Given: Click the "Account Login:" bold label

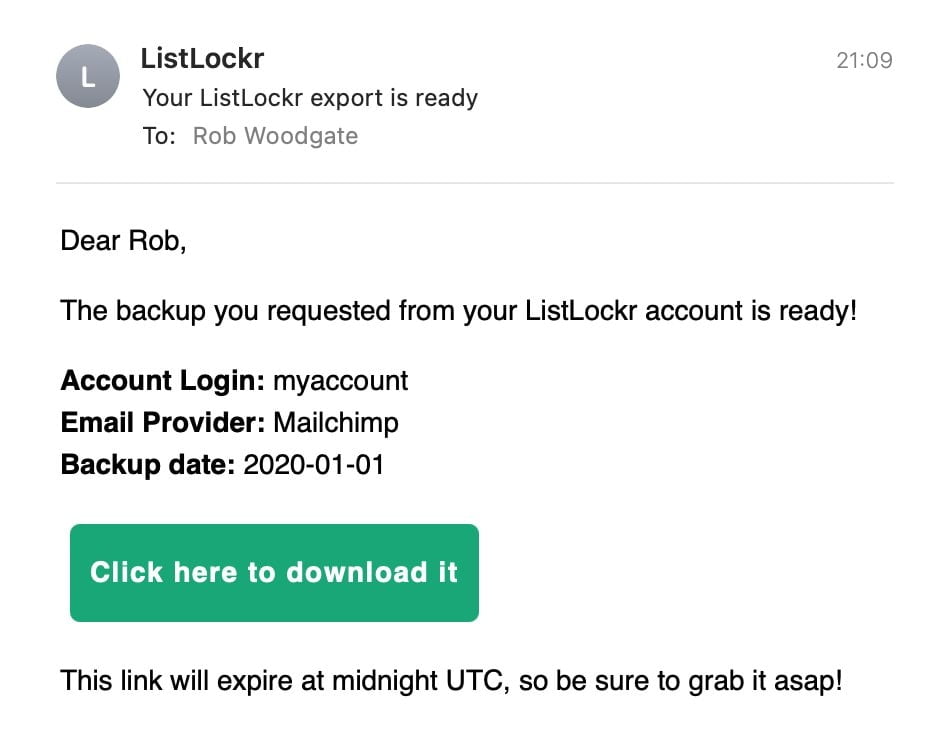Looking at the screenshot, I should pyautogui.click(x=162, y=381).
